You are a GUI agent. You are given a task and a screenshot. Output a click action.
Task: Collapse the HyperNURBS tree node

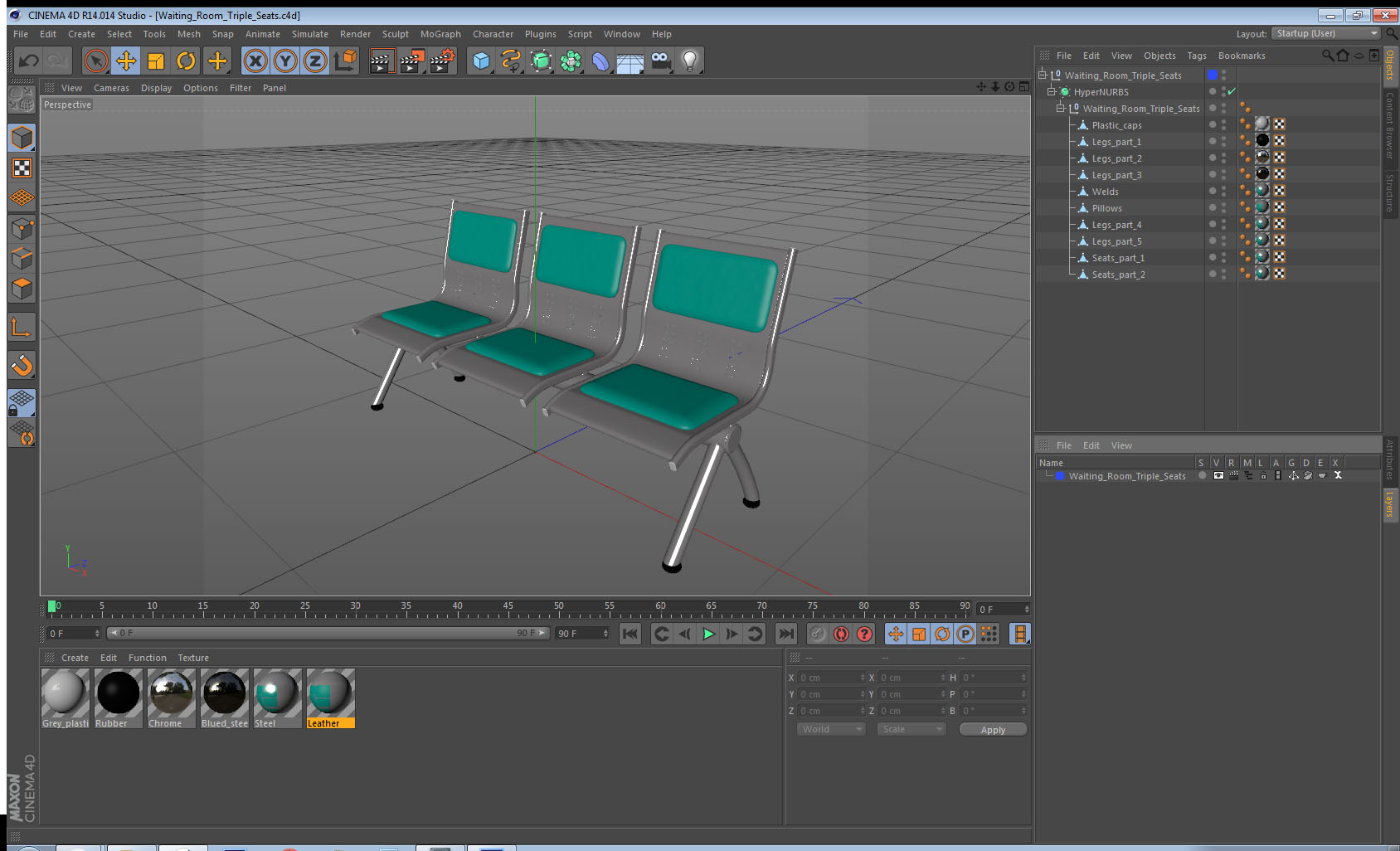(1051, 91)
